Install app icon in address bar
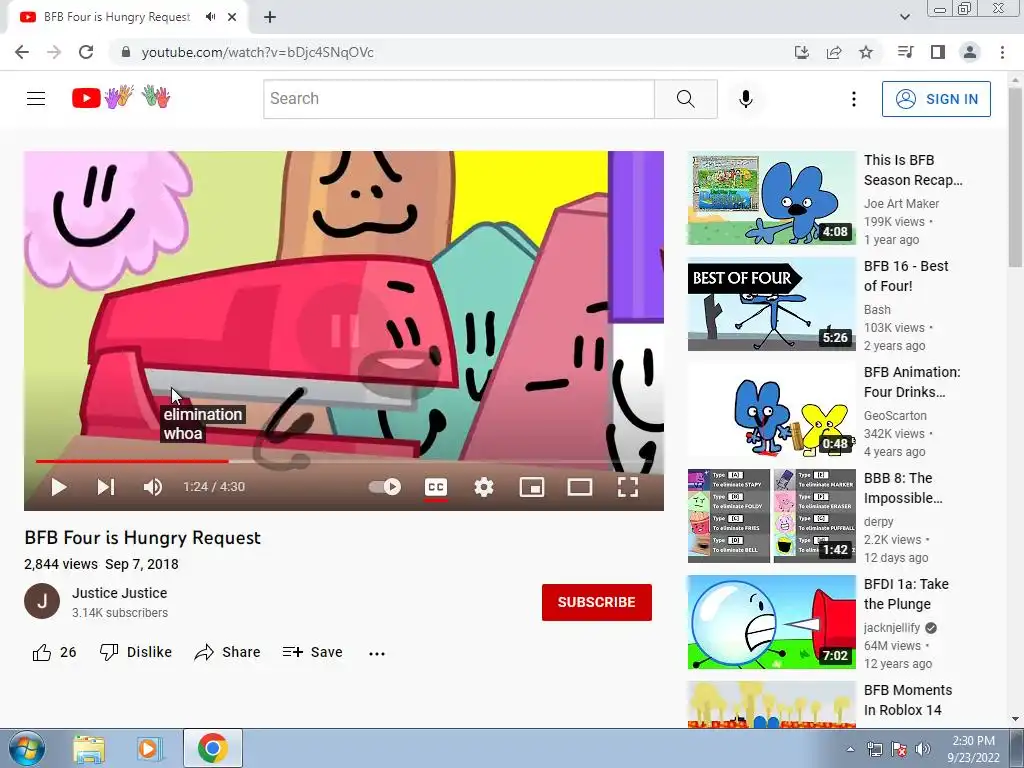 tap(802, 52)
